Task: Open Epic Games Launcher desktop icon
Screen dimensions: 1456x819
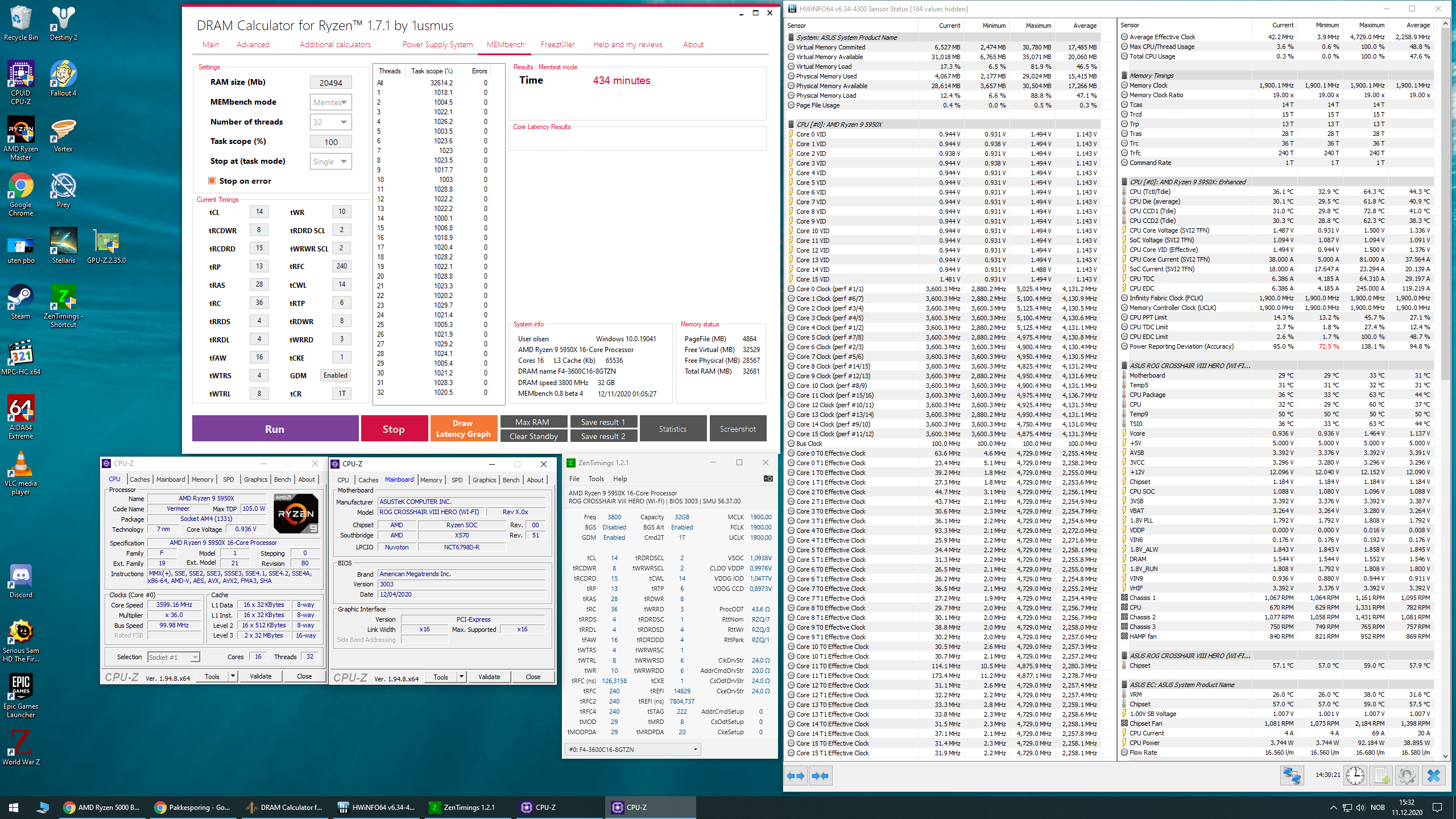Action: point(21,695)
